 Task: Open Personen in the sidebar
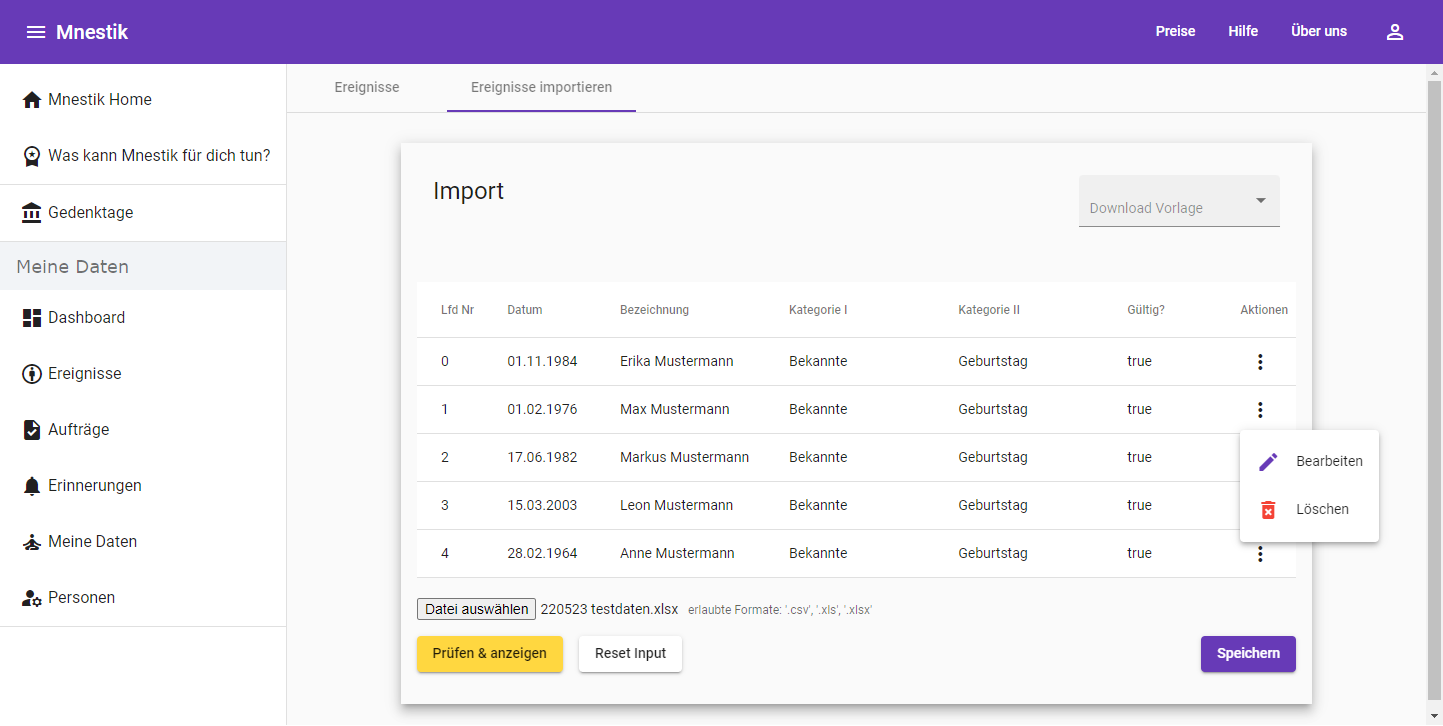pyautogui.click(x=81, y=598)
